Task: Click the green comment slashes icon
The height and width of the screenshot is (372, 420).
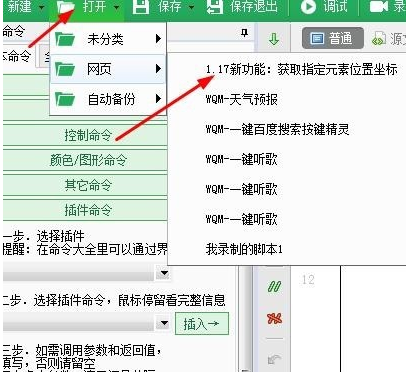Action: click(x=274, y=286)
